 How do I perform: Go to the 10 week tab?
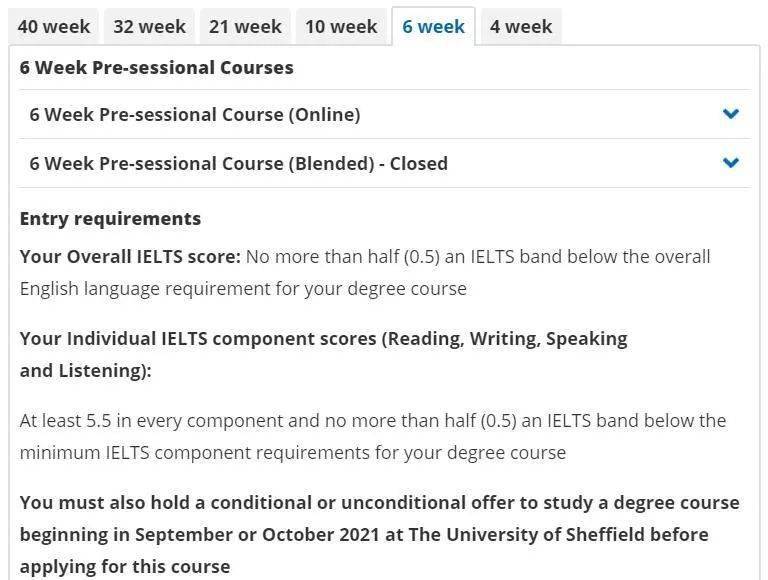click(x=341, y=26)
